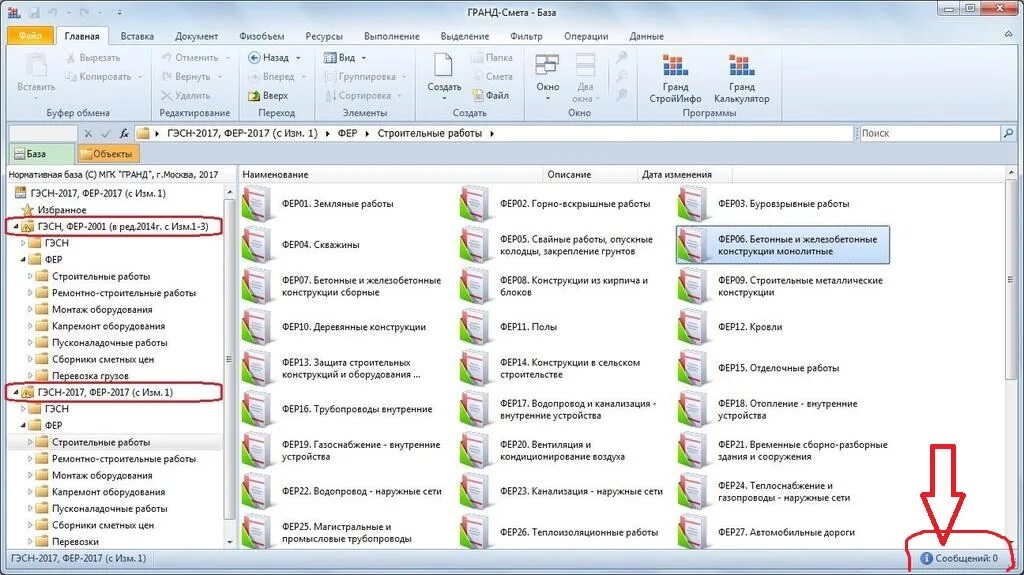
Task: Click Строительные работы breadcrumb segment
Action: coord(429,133)
